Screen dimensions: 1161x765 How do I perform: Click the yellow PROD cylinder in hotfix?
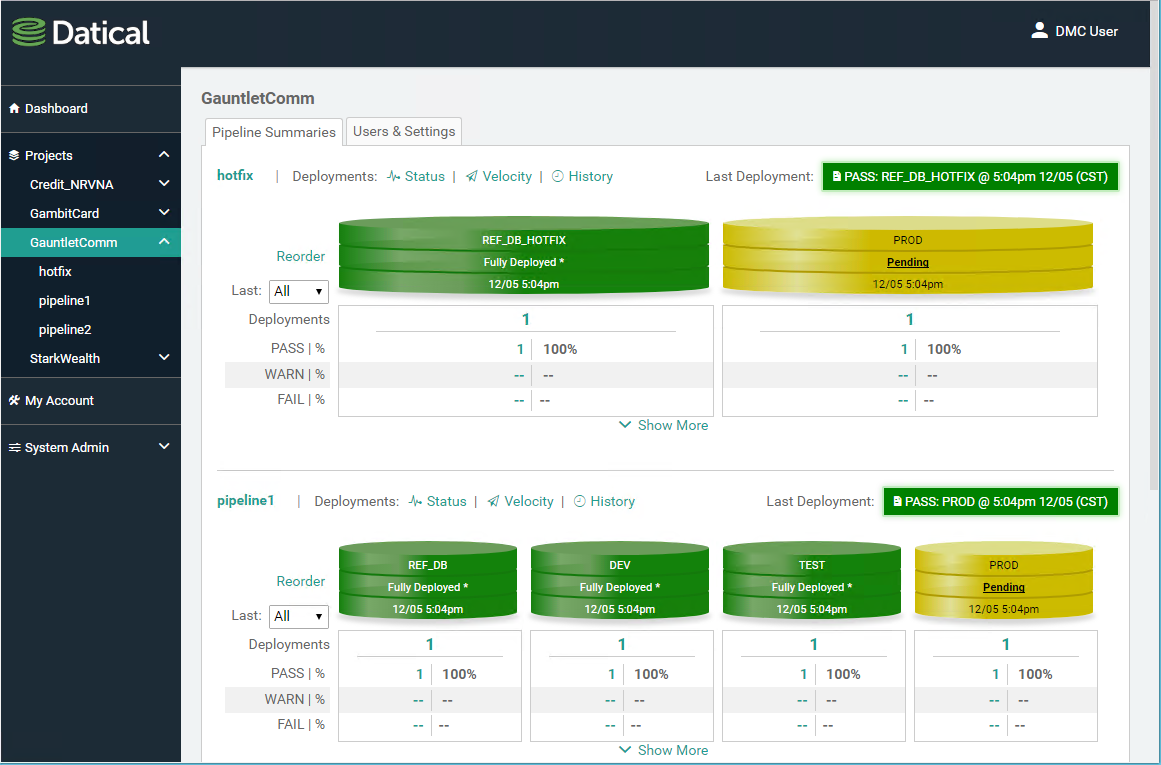click(x=907, y=256)
